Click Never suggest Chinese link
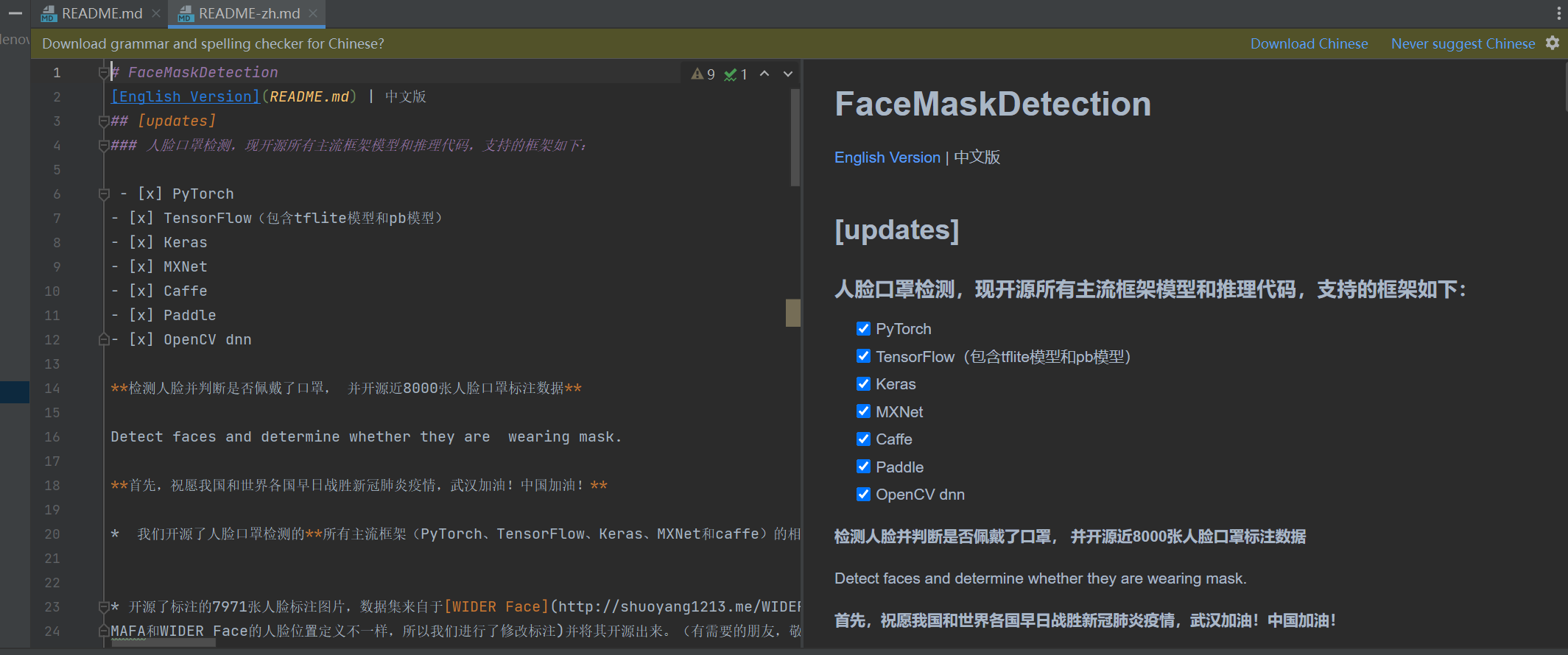This screenshot has height=655, width=1568. [x=1463, y=43]
